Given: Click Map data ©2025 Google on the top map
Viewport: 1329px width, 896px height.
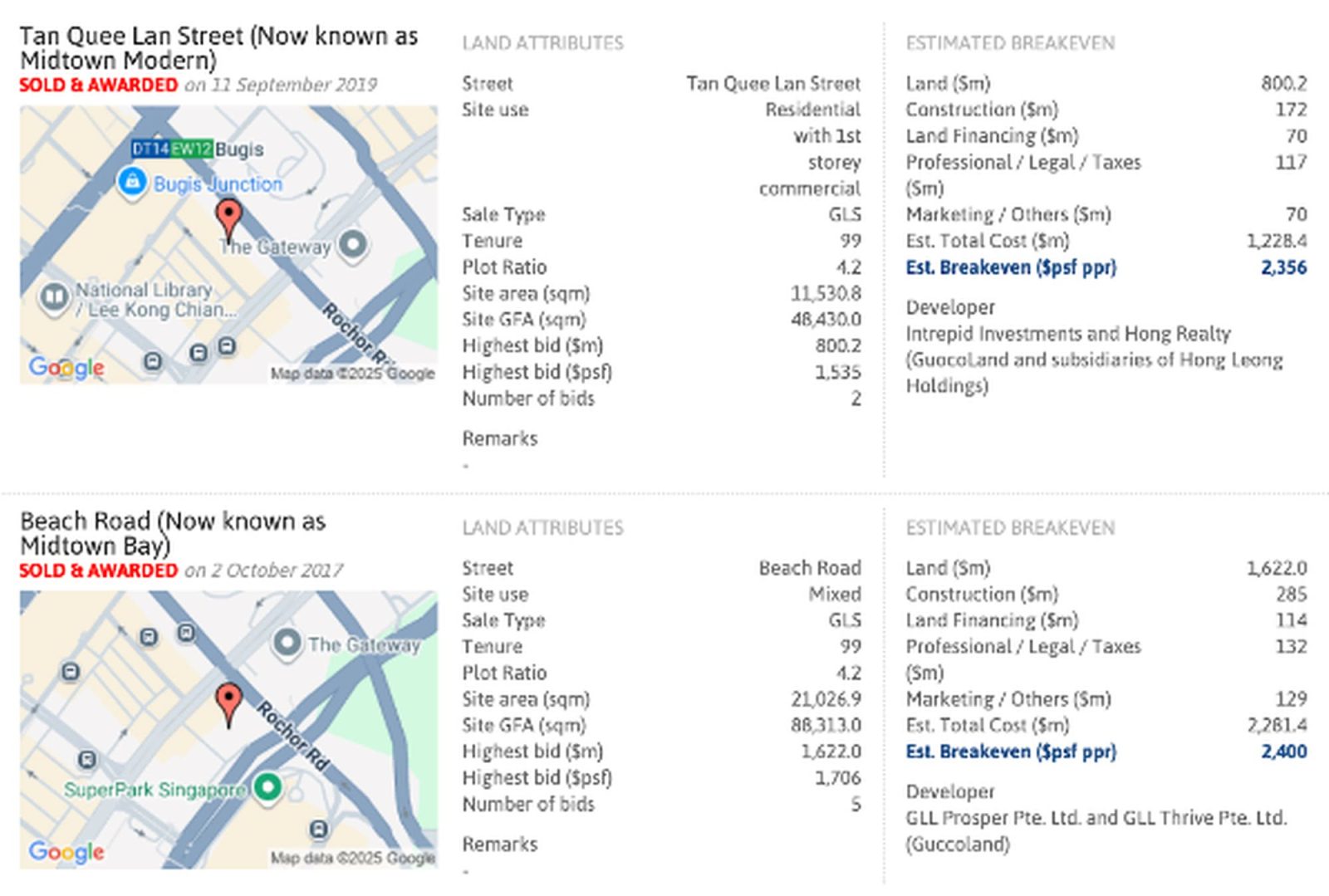Looking at the screenshot, I should pos(352,374).
